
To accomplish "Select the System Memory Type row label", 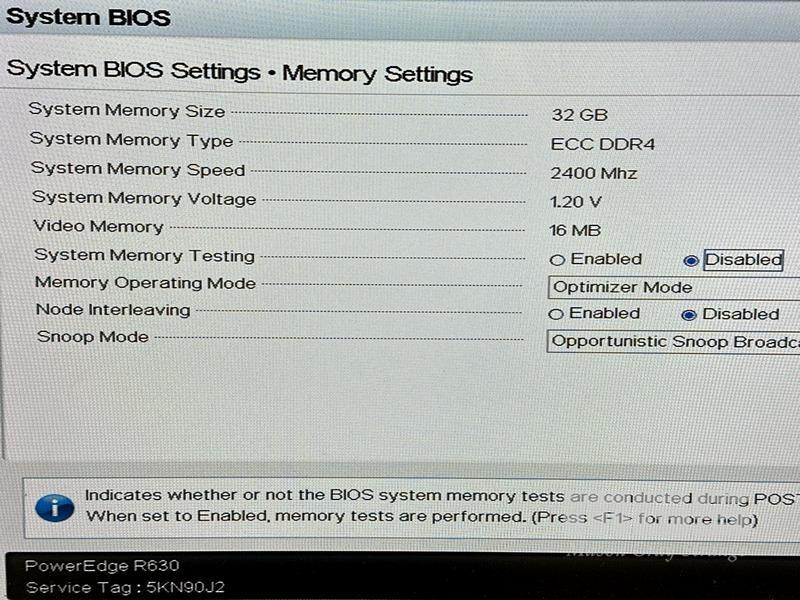I will [131, 140].
